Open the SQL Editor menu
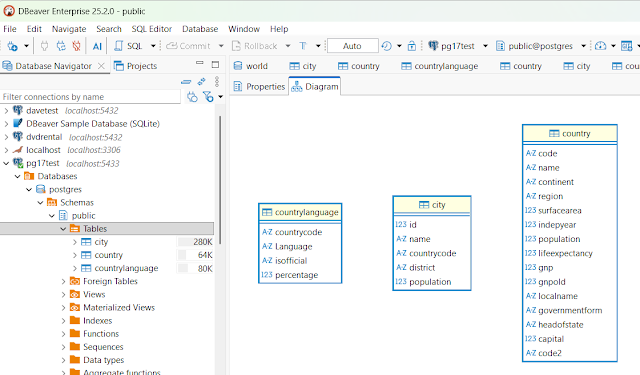640x375 pixels. click(x=151, y=29)
